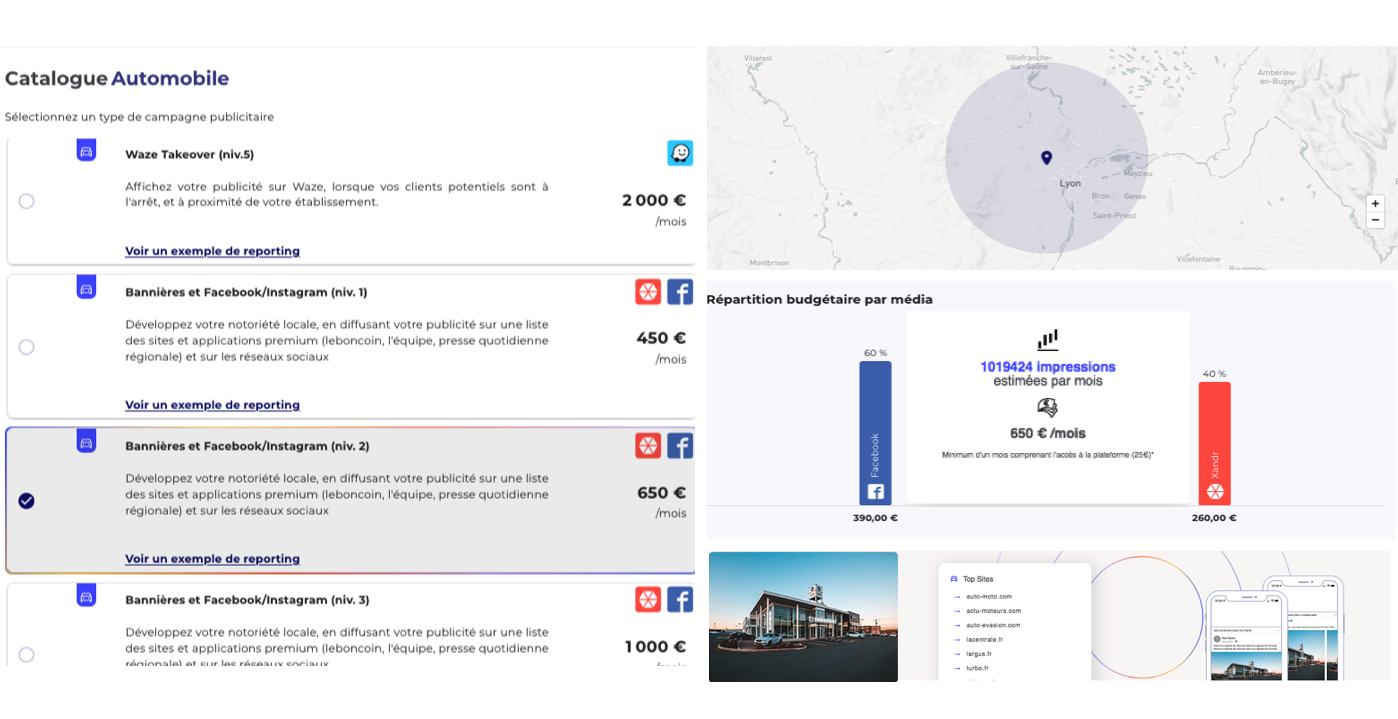1398x719 pixels.
Task: Click the car badge beside the niv. 3 offer
Action: point(86,595)
